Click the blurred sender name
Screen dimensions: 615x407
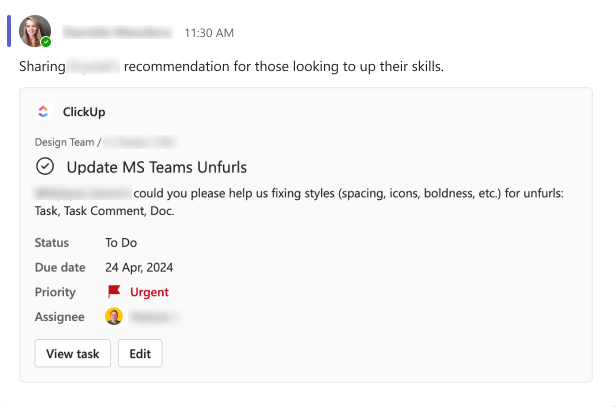(118, 33)
